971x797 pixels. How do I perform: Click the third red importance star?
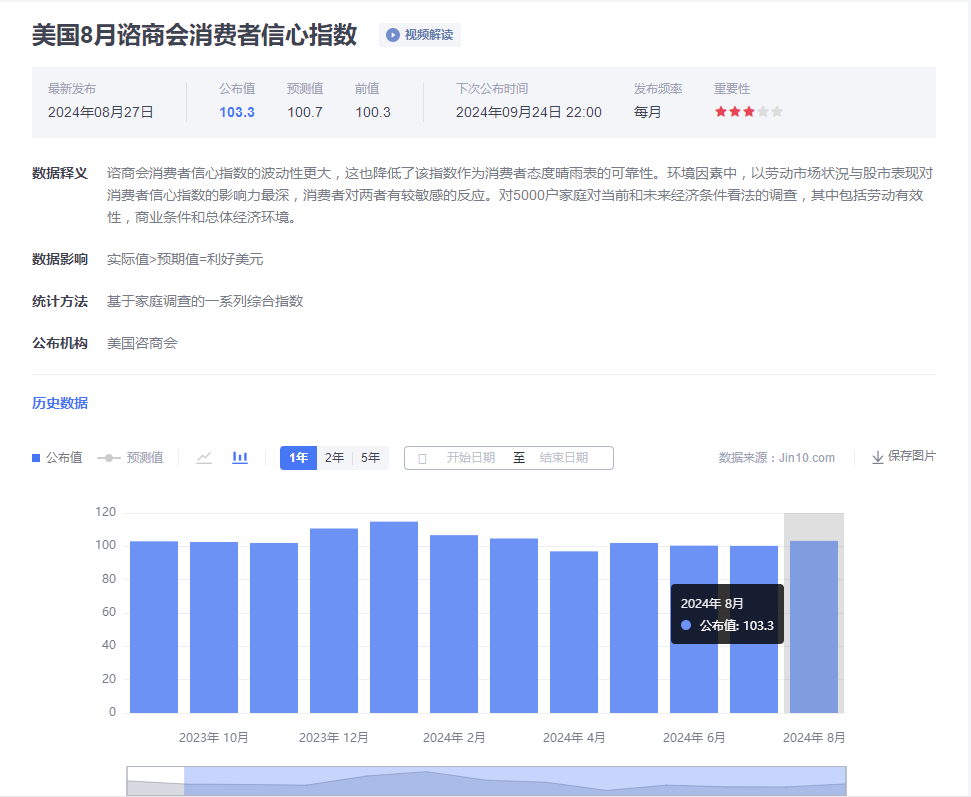749,112
